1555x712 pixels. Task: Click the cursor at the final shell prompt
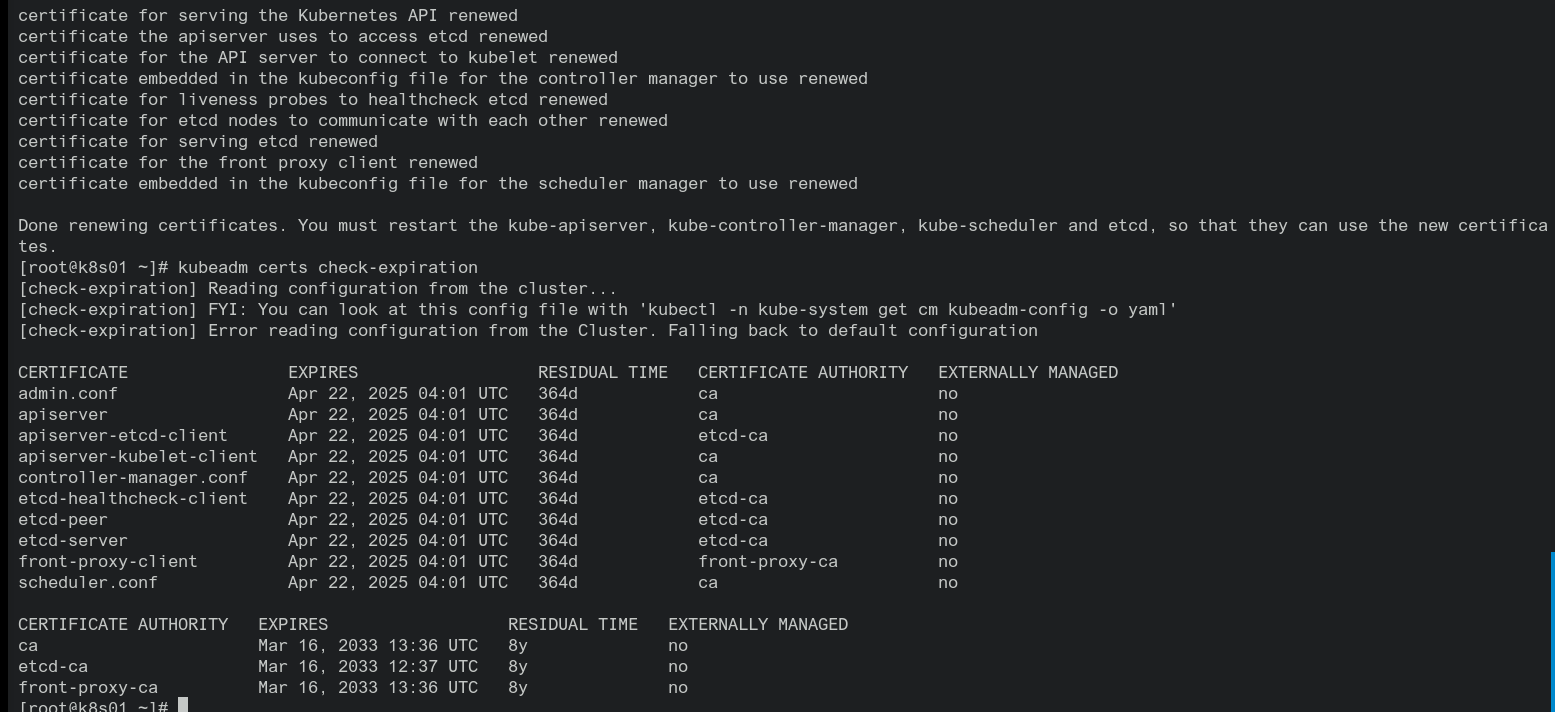[x=183, y=706]
